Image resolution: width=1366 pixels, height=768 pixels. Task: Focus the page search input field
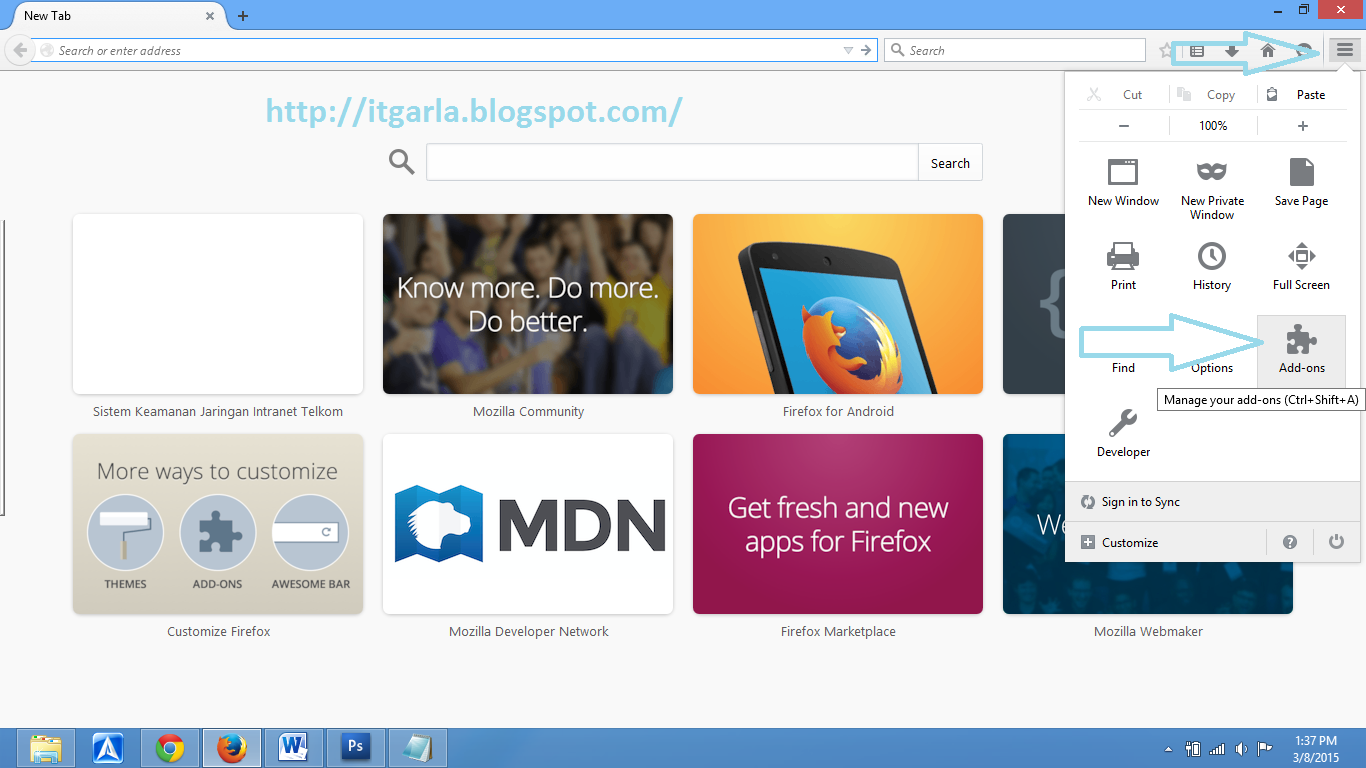672,163
